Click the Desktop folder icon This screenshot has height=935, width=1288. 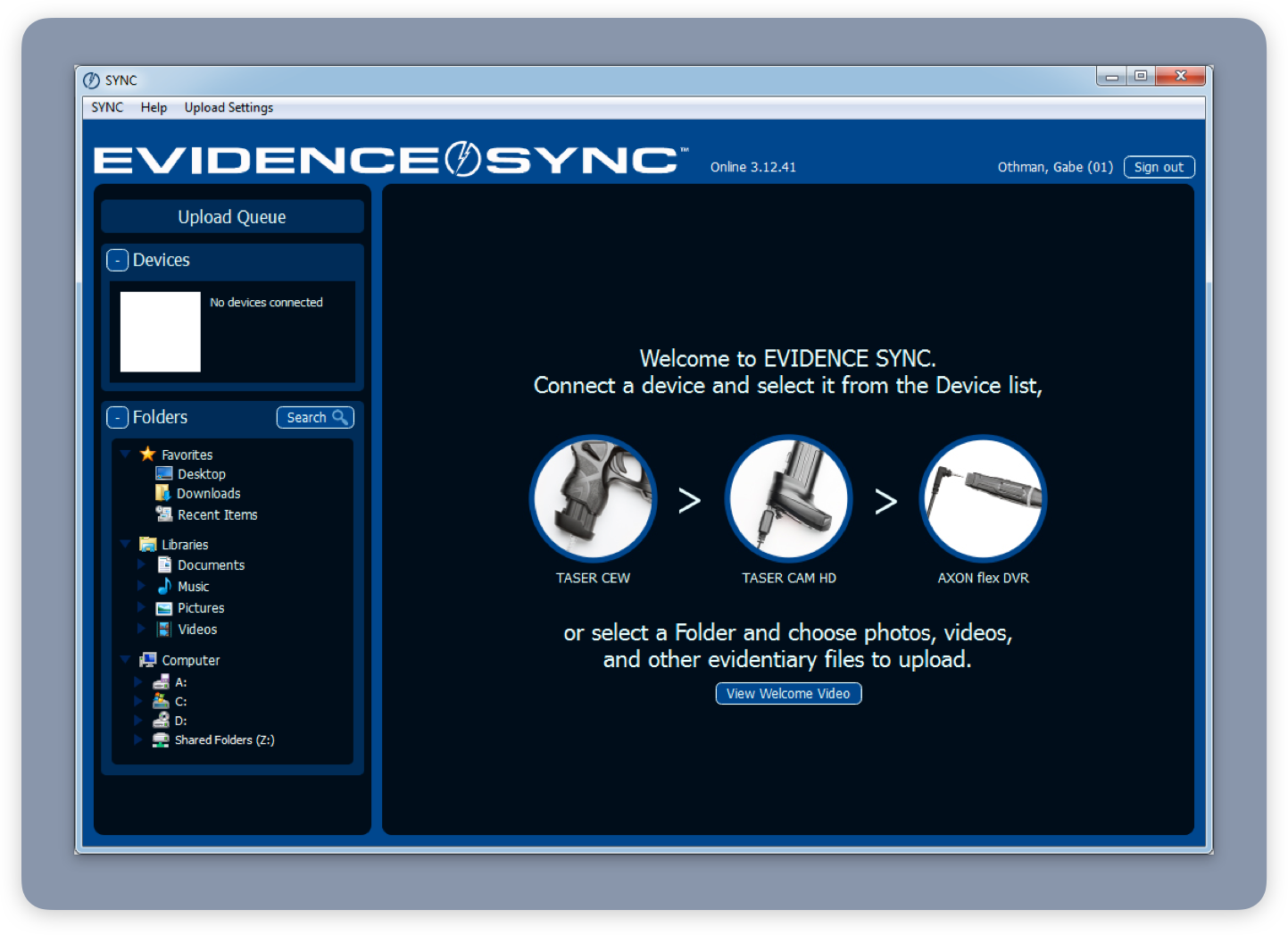(164, 473)
